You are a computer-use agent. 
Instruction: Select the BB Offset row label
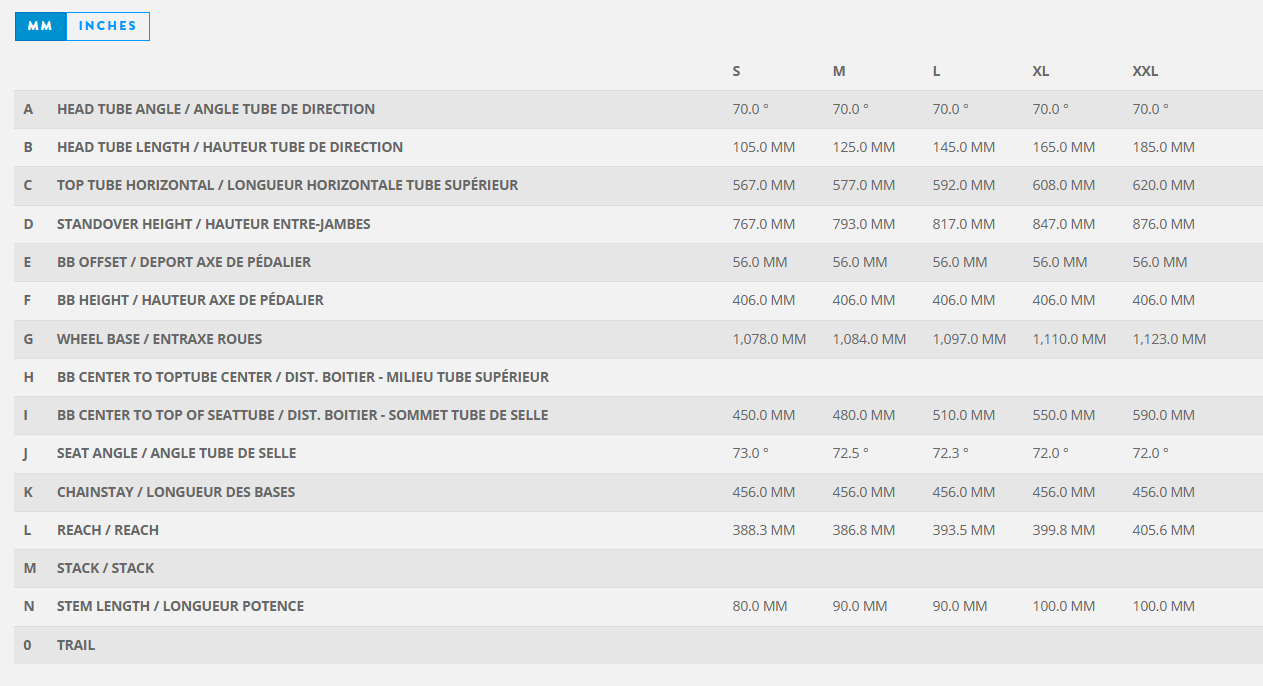(184, 262)
